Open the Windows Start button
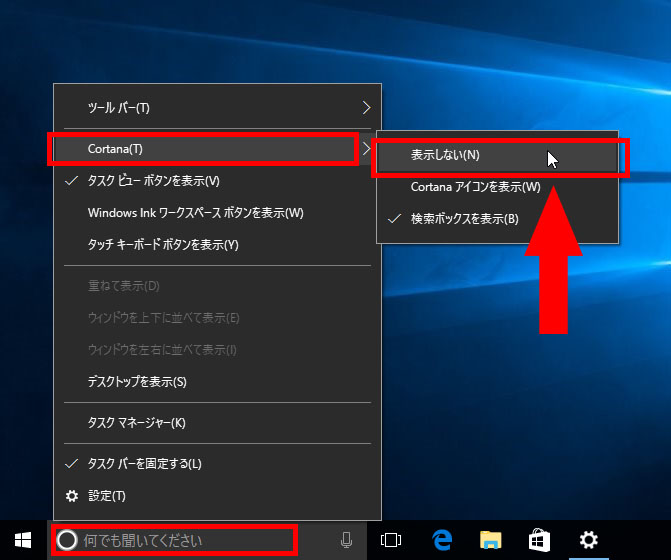 (x=23, y=540)
